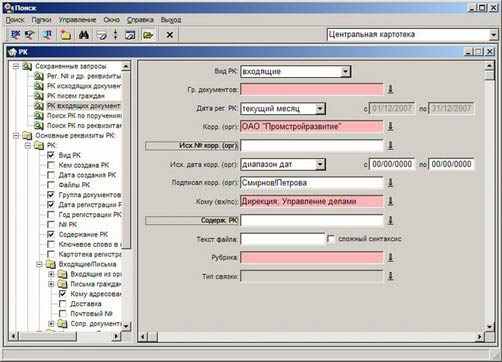The image size is (502, 362).
Task: Click the binoculars find icon
Action: tap(84, 34)
